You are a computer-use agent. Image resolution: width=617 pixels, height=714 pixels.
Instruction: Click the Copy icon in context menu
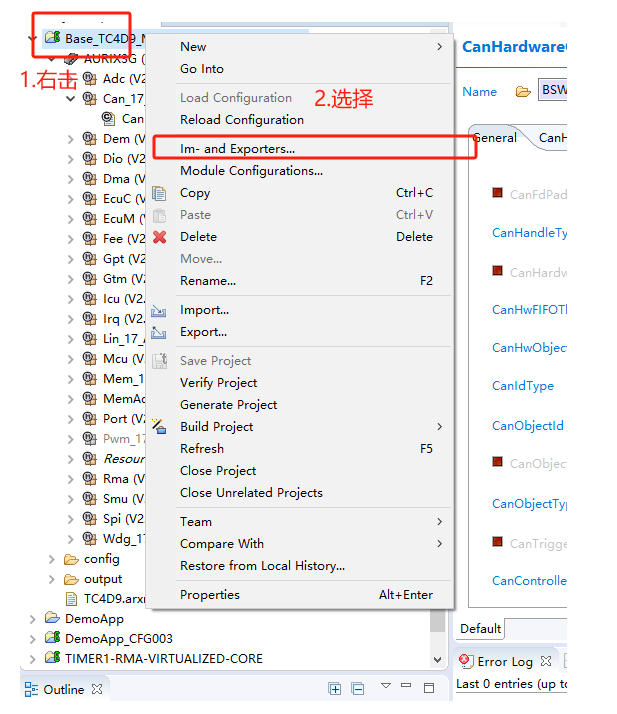point(159,193)
